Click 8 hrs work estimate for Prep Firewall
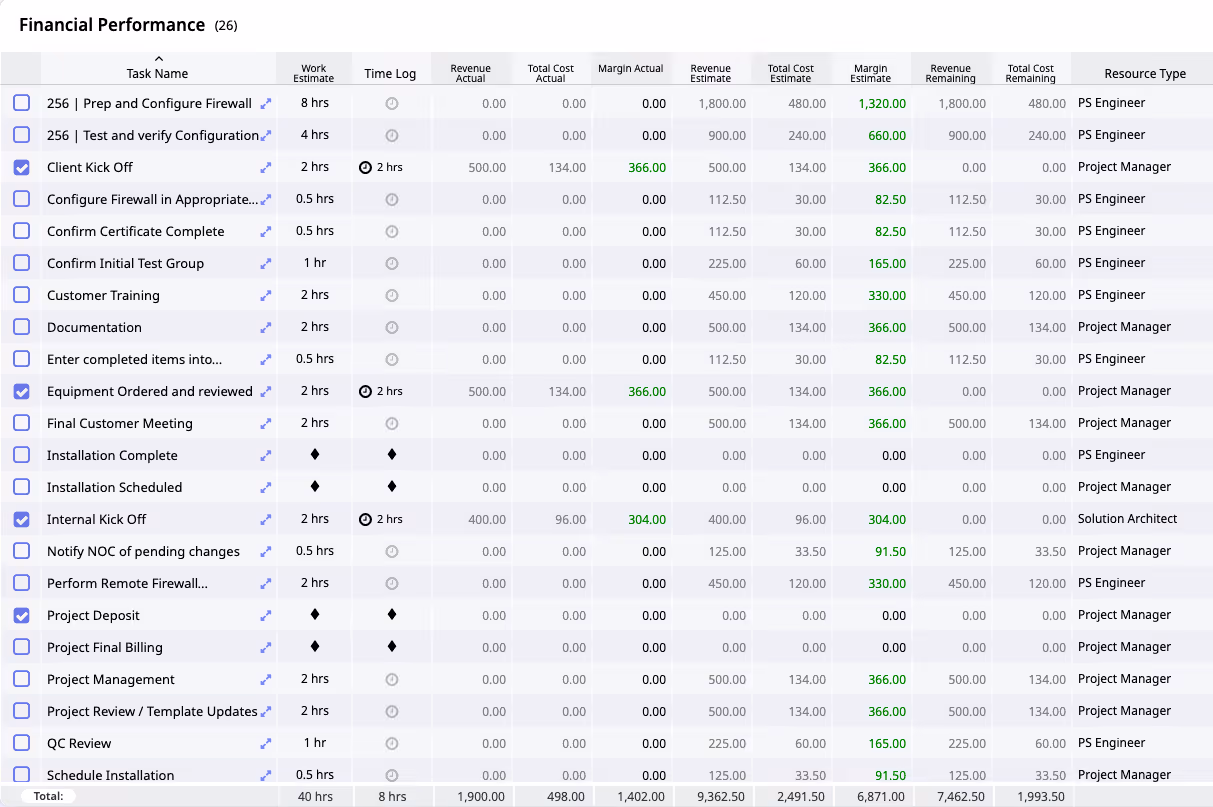The image size is (1213, 807). click(x=314, y=103)
